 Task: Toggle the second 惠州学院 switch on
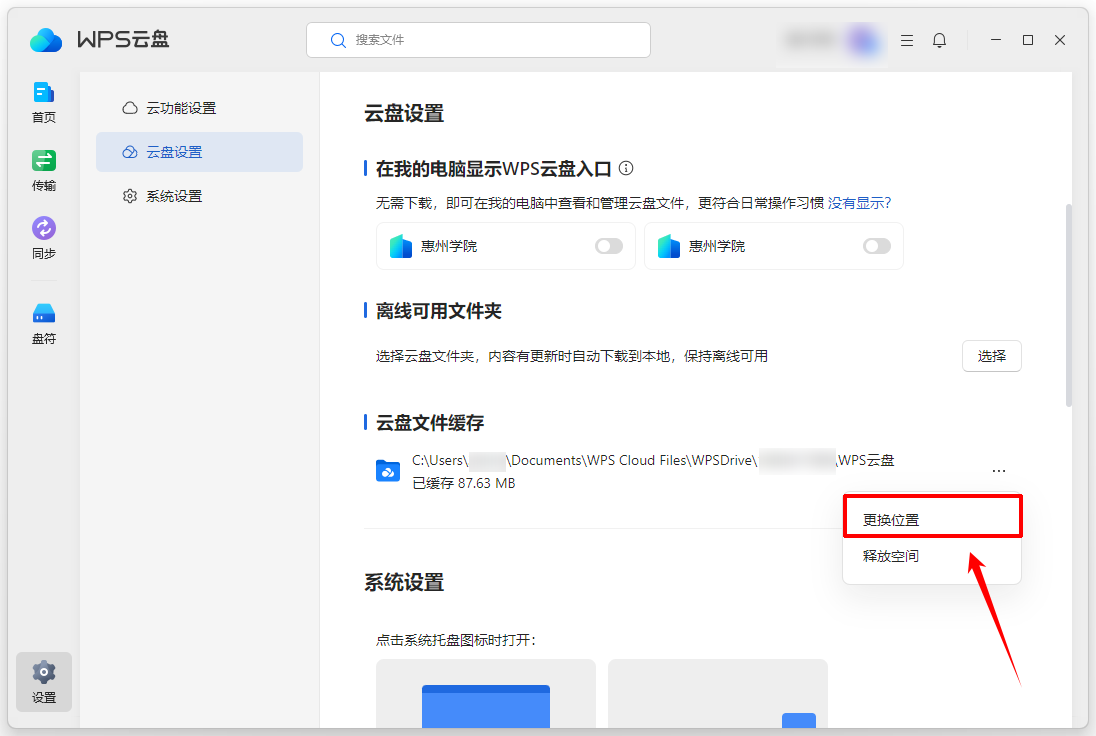877,246
